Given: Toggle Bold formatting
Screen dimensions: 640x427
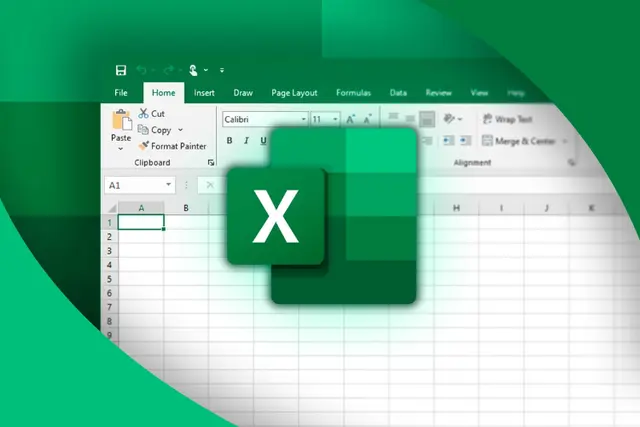Looking at the screenshot, I should tap(229, 140).
